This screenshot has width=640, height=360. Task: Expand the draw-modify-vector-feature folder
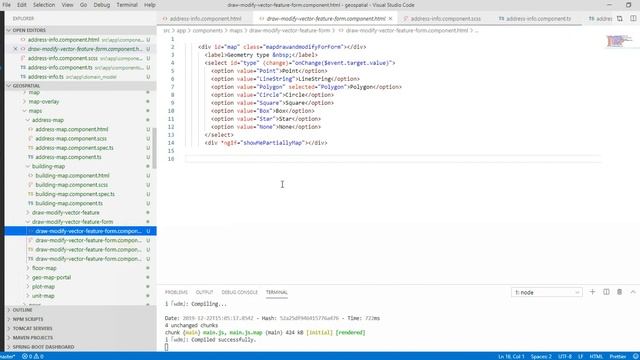(65, 213)
